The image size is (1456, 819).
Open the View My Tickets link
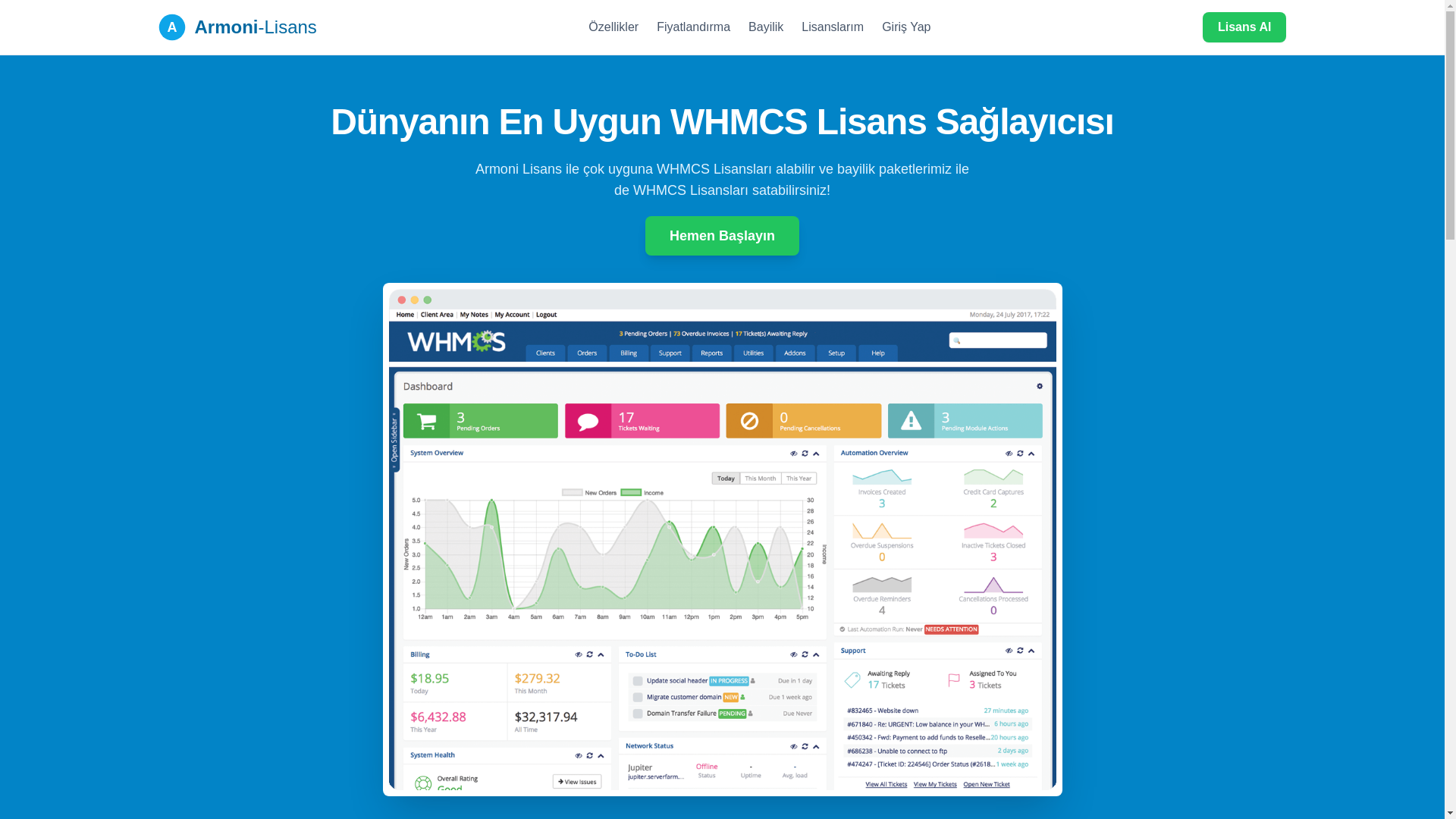tap(935, 784)
